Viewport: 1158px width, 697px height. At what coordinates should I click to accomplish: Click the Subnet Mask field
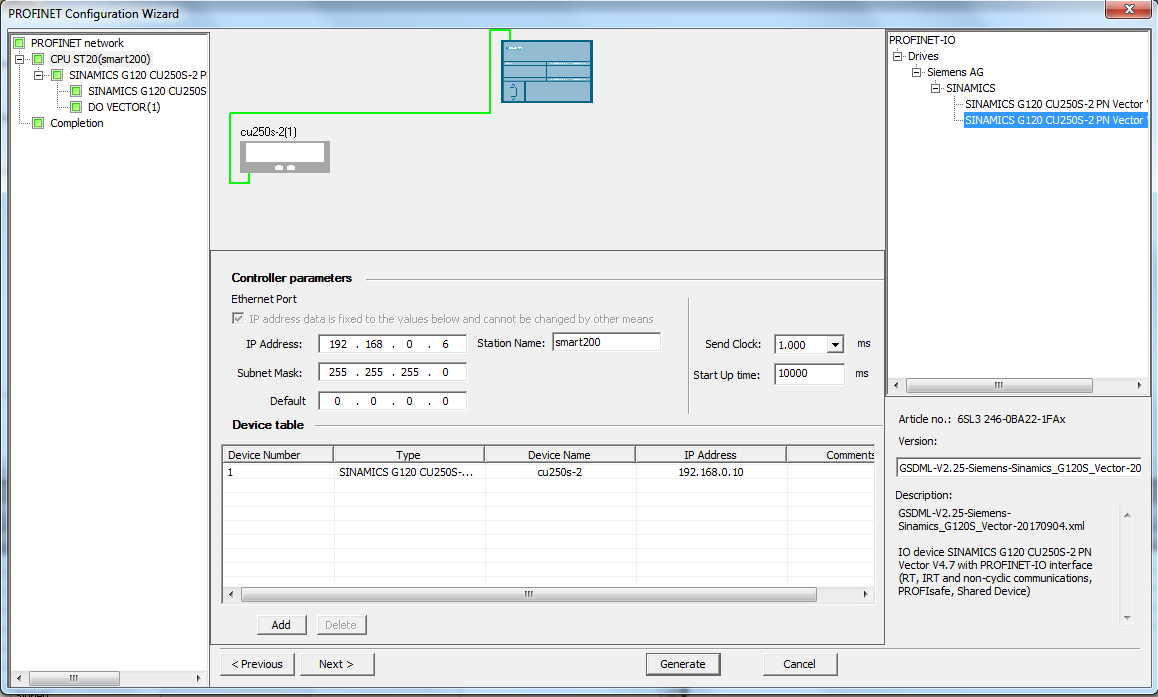point(392,372)
